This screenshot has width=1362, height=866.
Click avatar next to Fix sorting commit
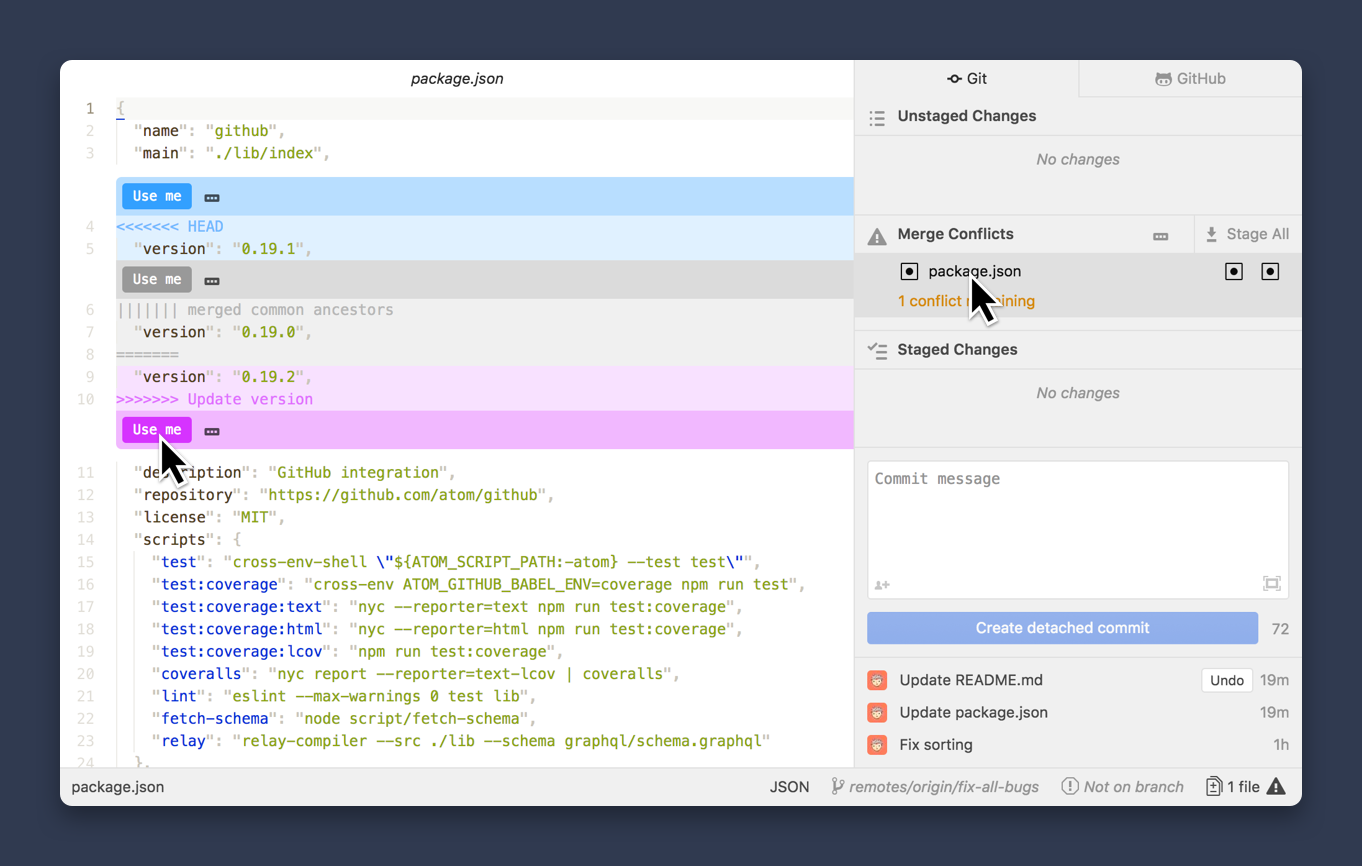tap(877, 745)
